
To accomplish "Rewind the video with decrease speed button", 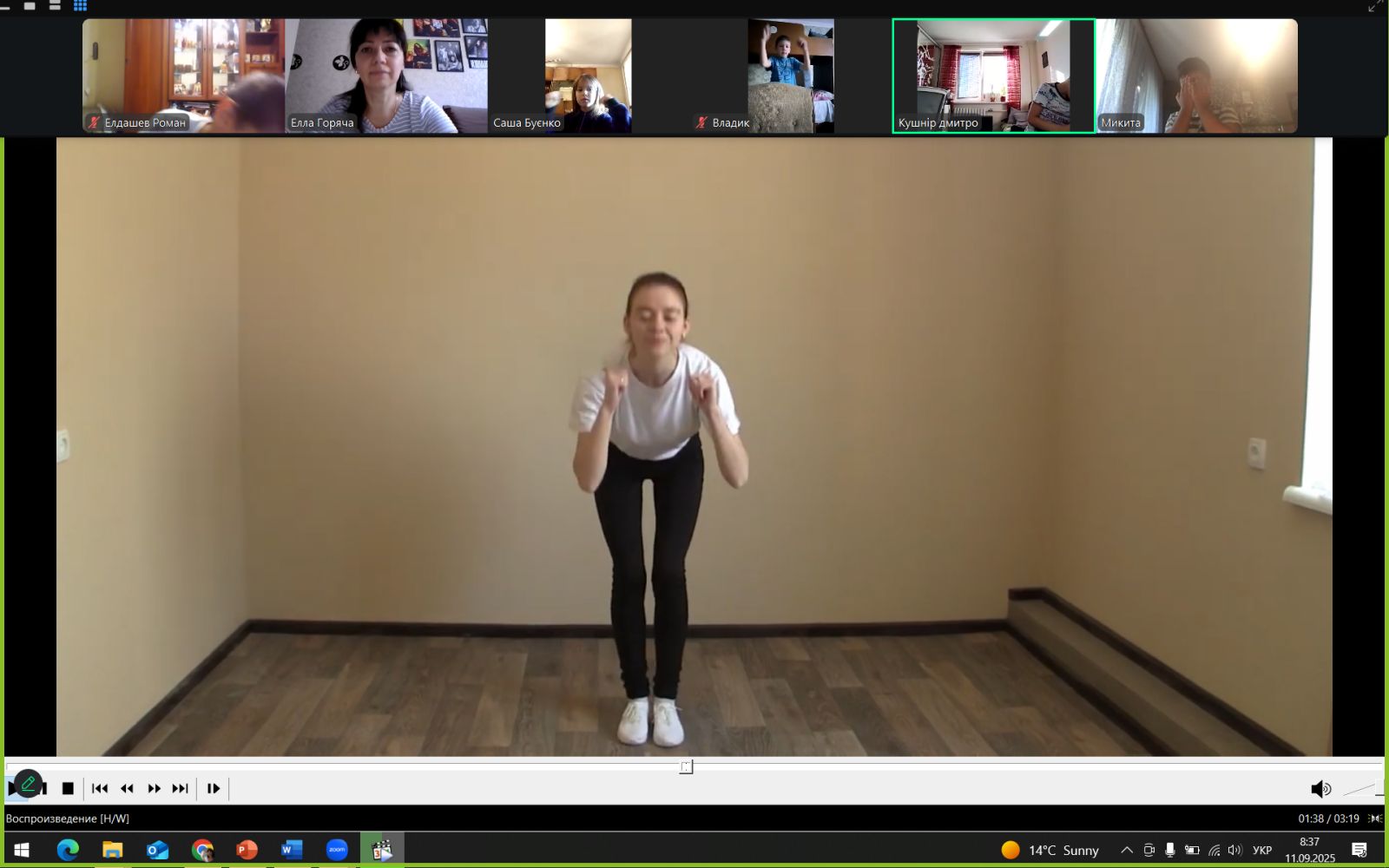I will point(127,788).
